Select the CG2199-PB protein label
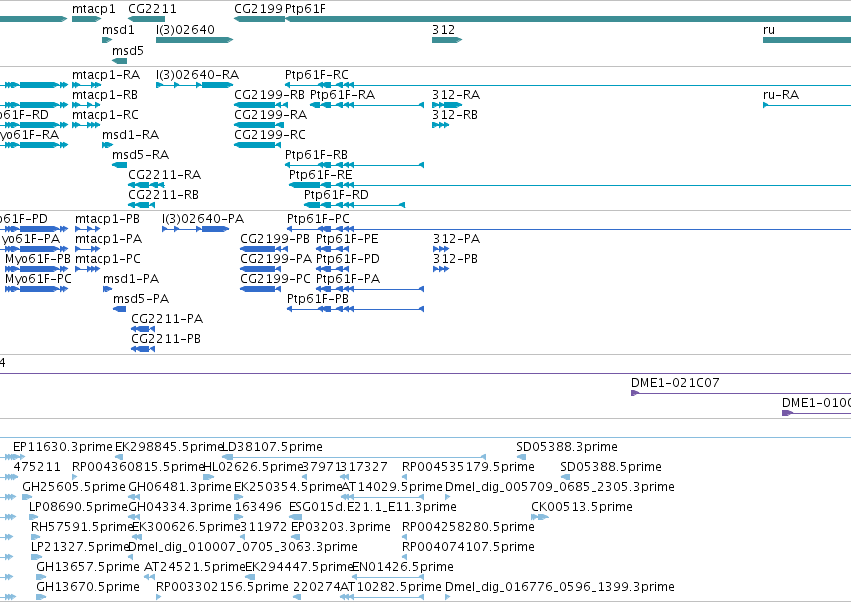Screen dimensions: 851x602 tap(275, 239)
